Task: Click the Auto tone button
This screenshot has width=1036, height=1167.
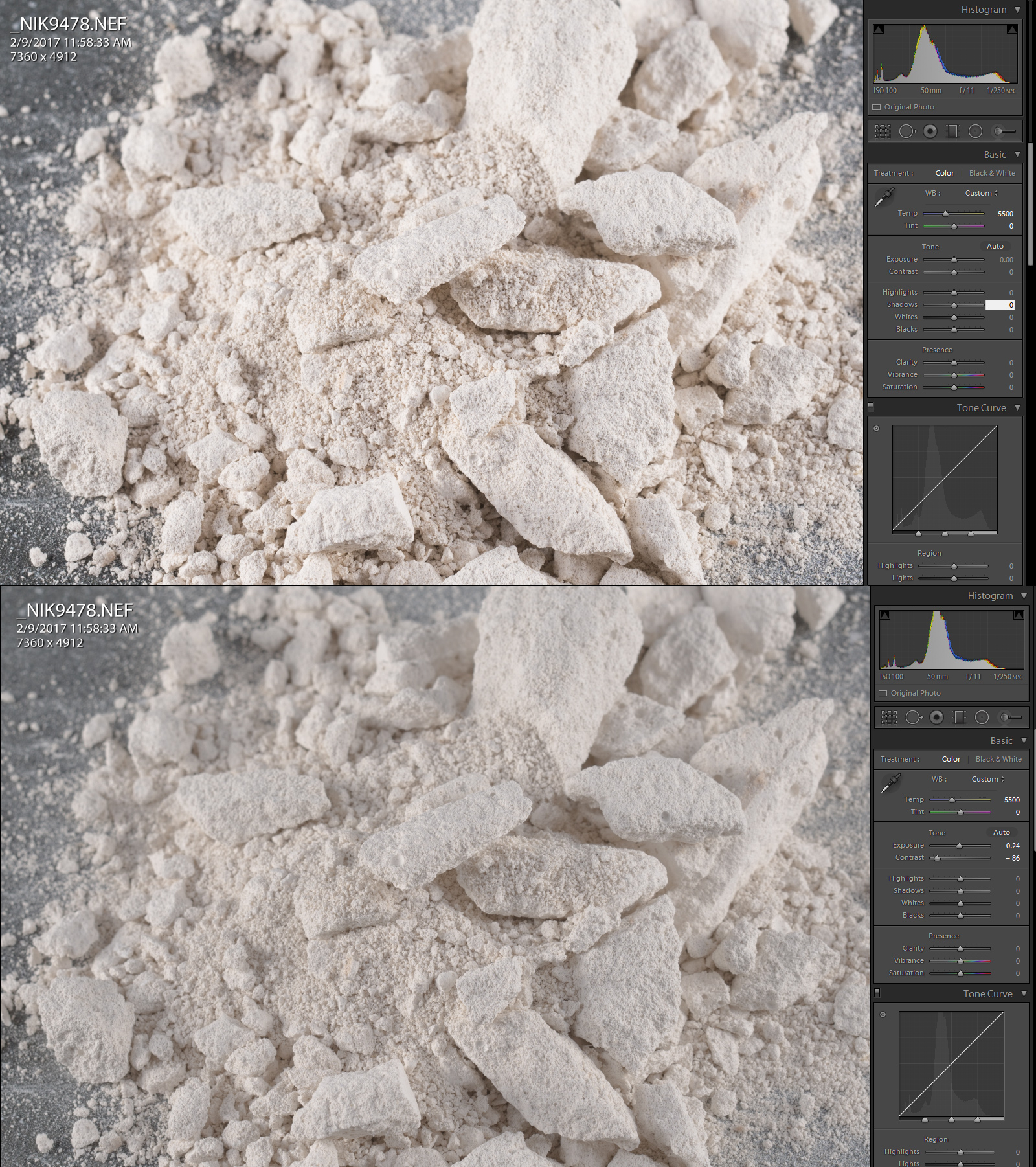Action: [995, 246]
